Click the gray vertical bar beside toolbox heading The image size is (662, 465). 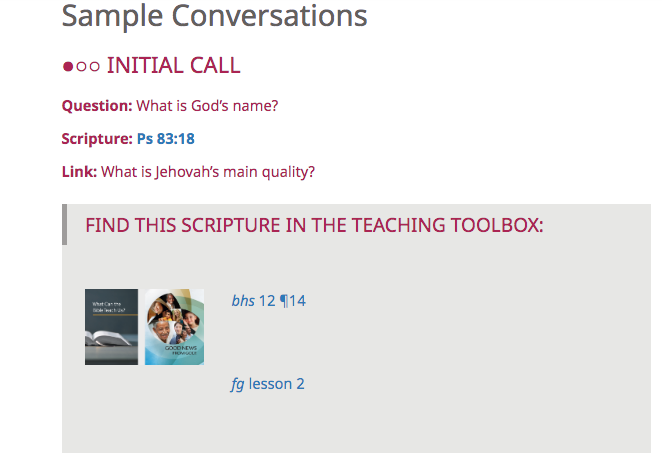65,224
